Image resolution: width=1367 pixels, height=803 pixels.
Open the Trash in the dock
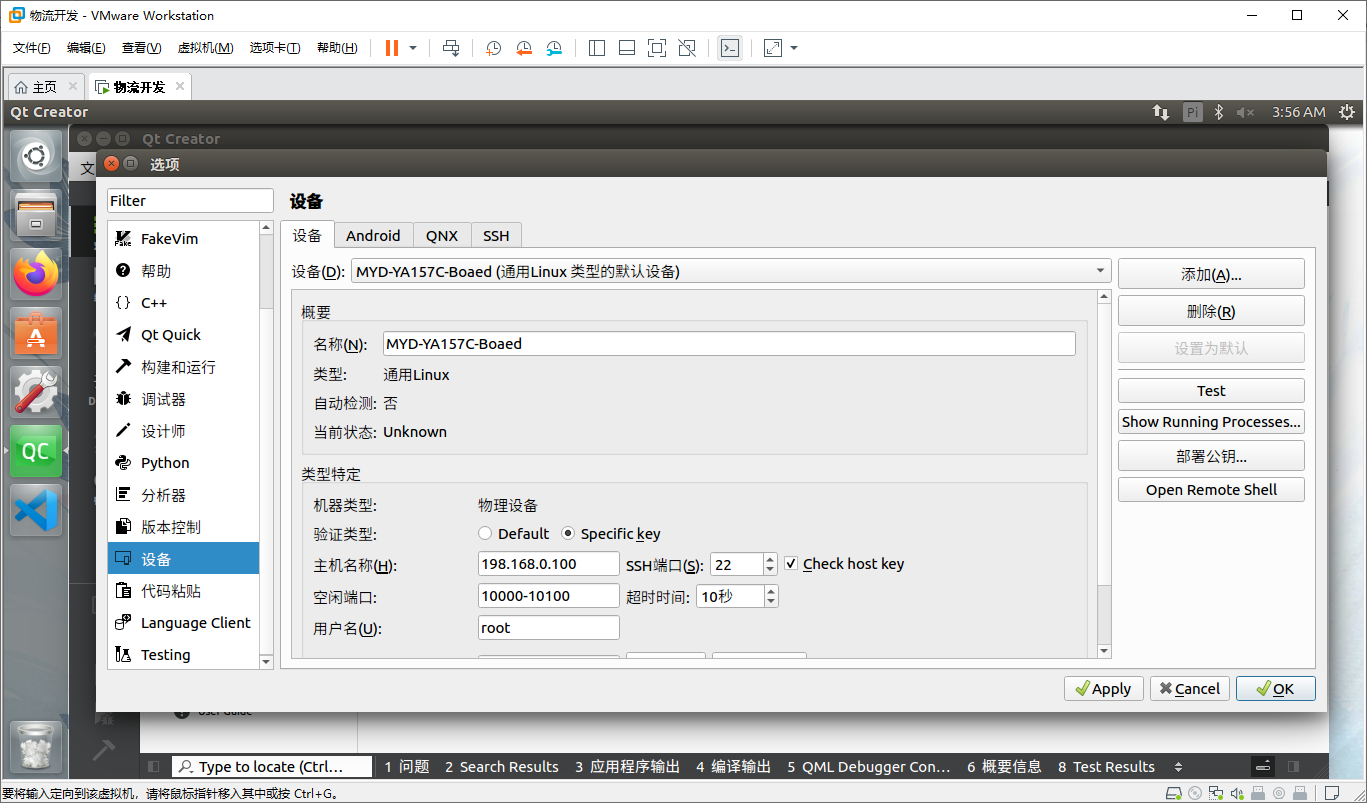click(x=36, y=745)
